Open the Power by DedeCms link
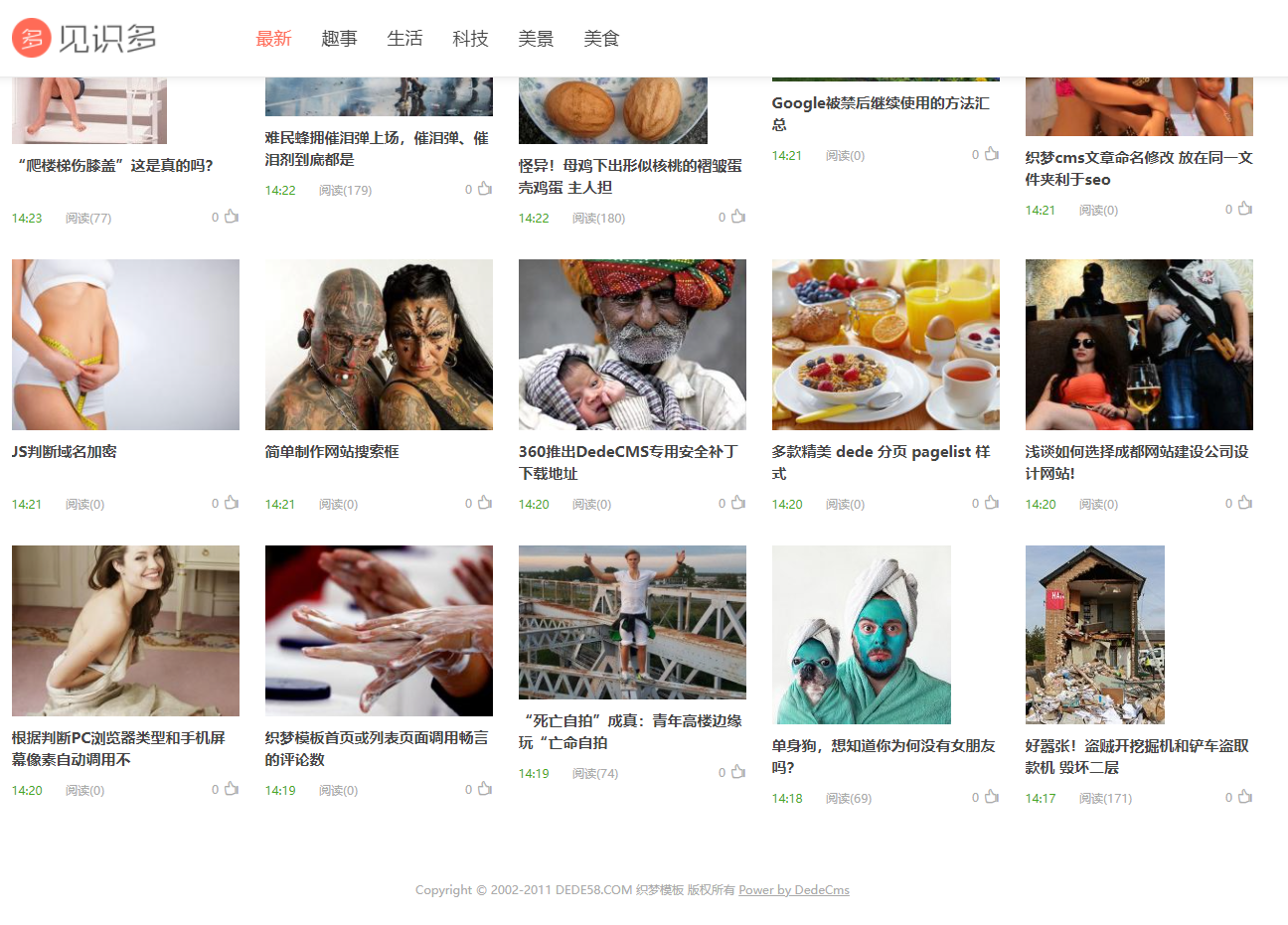This screenshot has height=925, width=1288. (x=794, y=890)
